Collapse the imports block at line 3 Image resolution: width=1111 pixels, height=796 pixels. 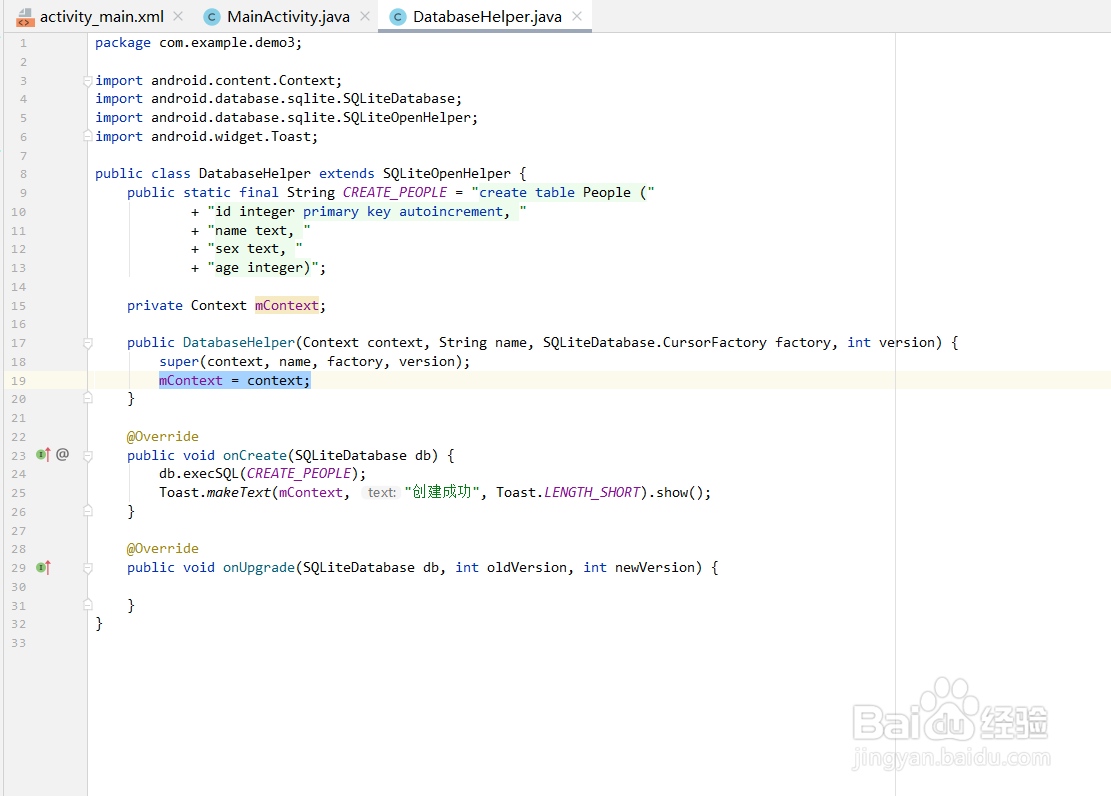click(88, 81)
